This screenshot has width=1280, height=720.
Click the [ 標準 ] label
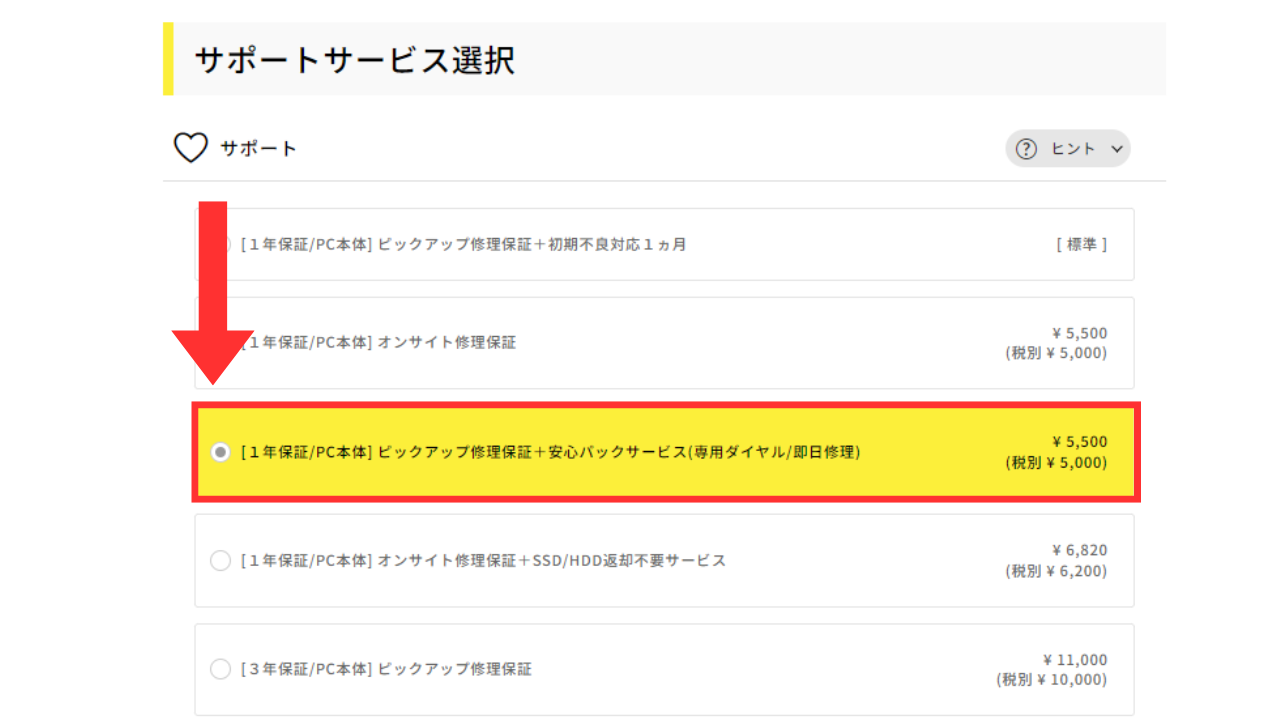pos(1082,244)
